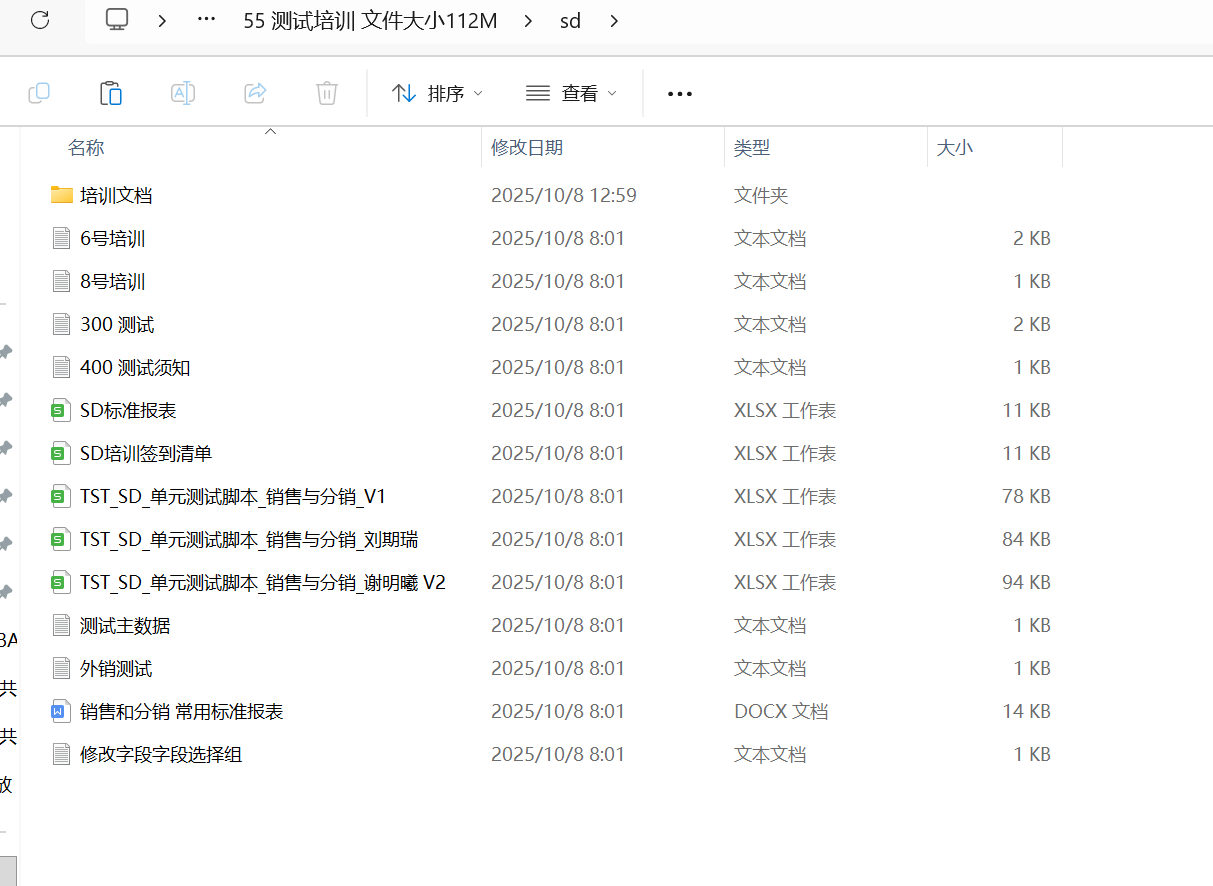Select the 400 测试须知 text file
The image size is (1213, 886).
tap(135, 367)
